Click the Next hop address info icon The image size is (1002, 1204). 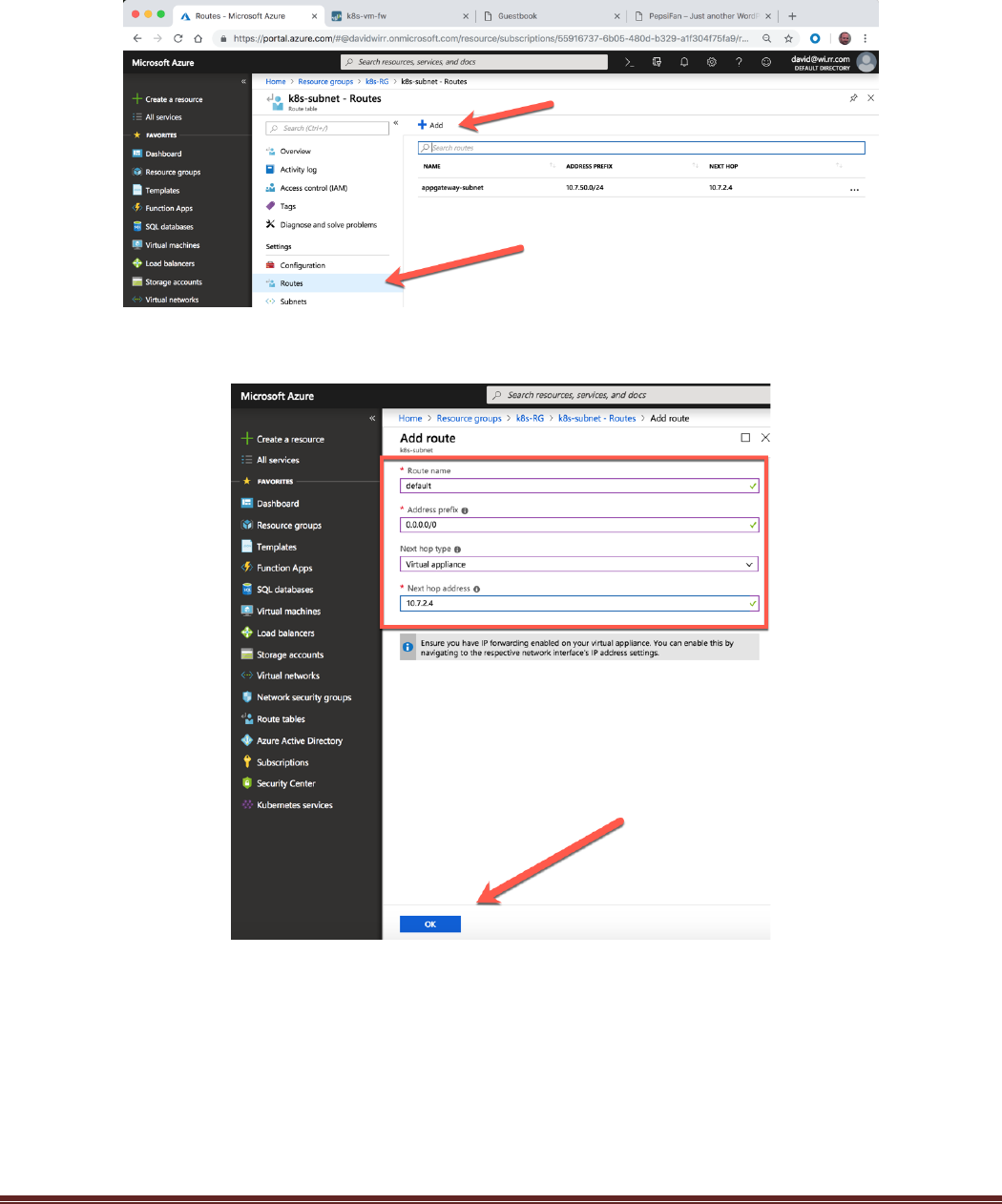click(x=477, y=589)
